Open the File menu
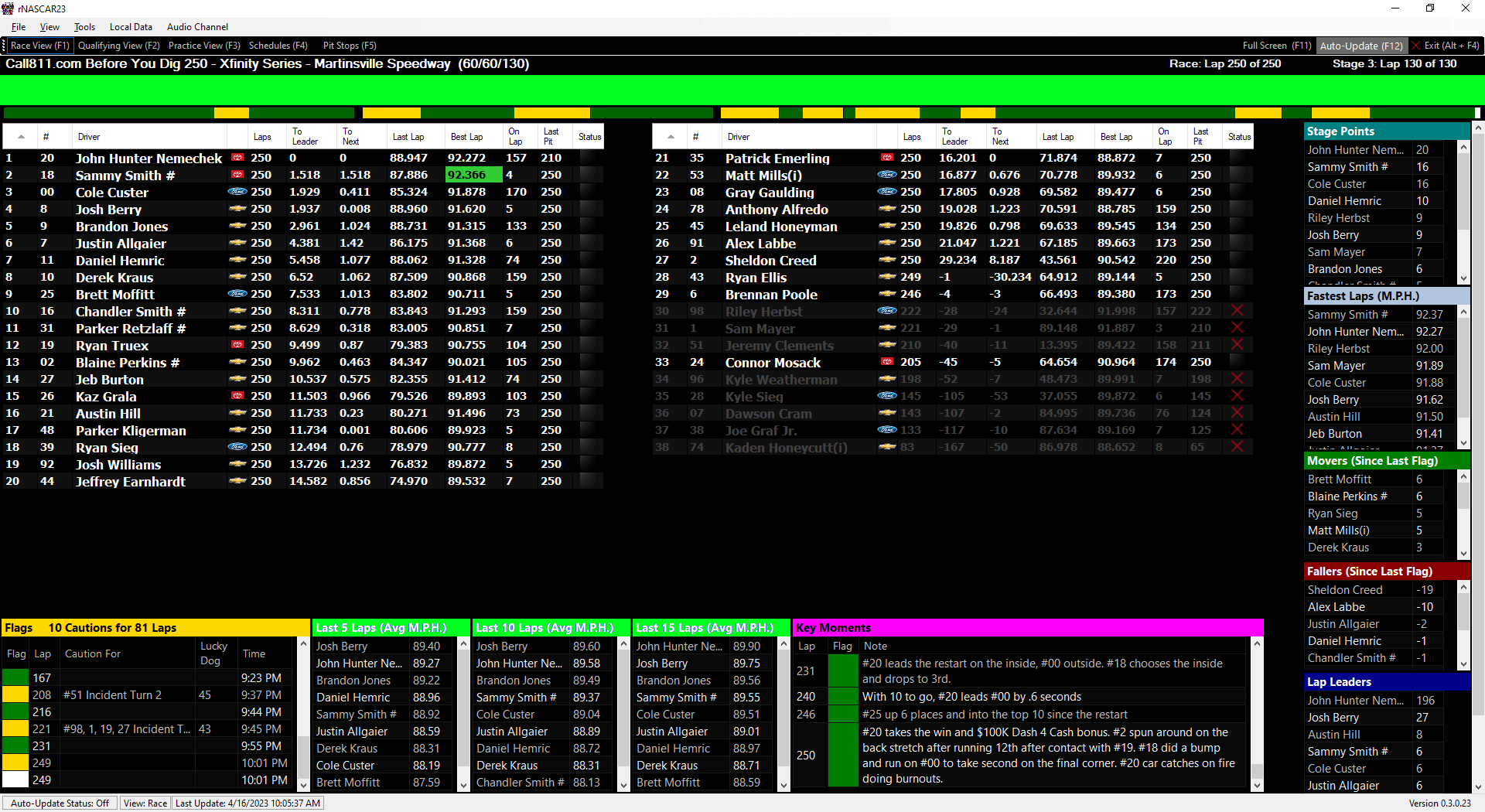The width and height of the screenshot is (1485, 812). (x=19, y=27)
